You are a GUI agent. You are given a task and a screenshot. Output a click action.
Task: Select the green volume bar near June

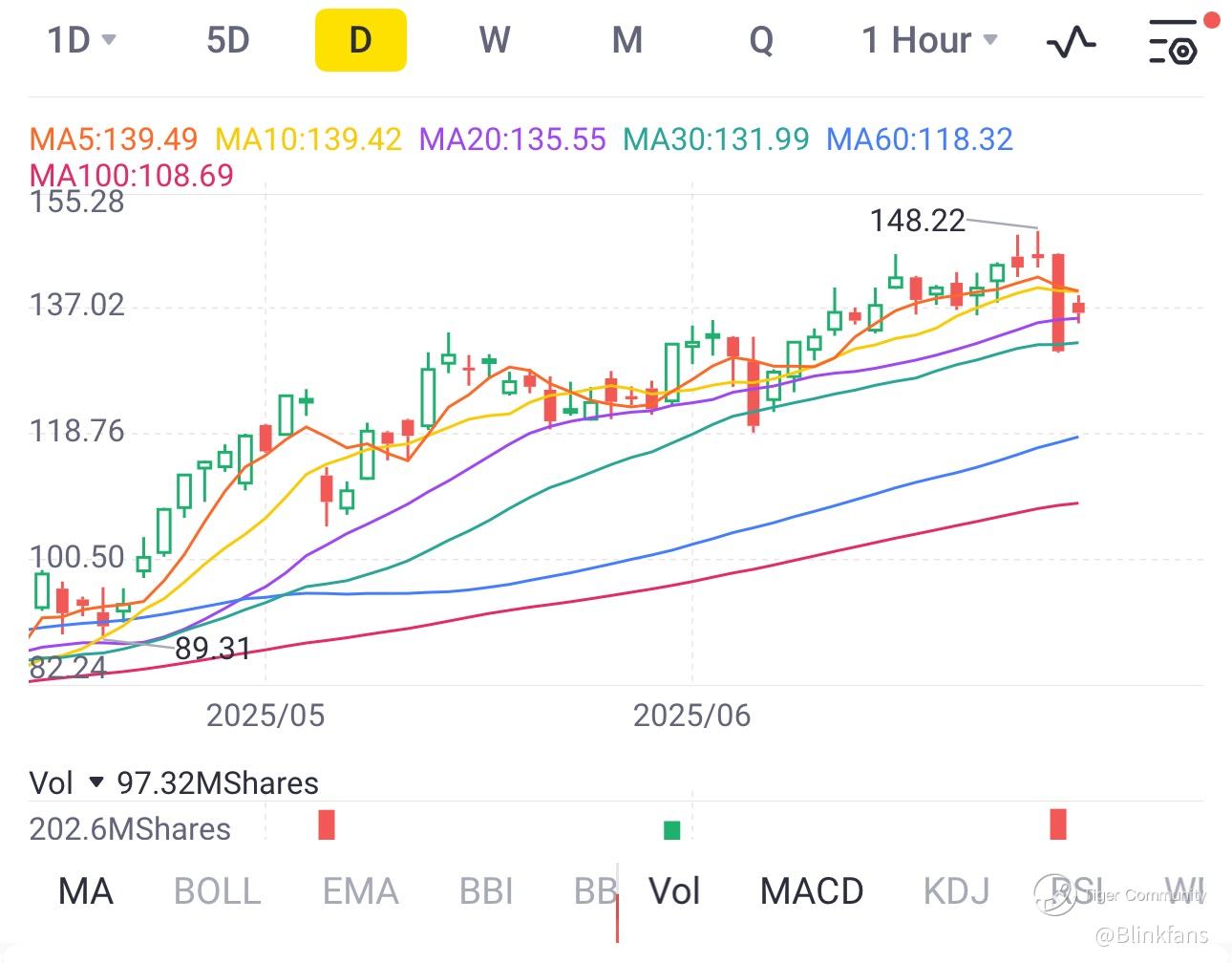tap(672, 830)
